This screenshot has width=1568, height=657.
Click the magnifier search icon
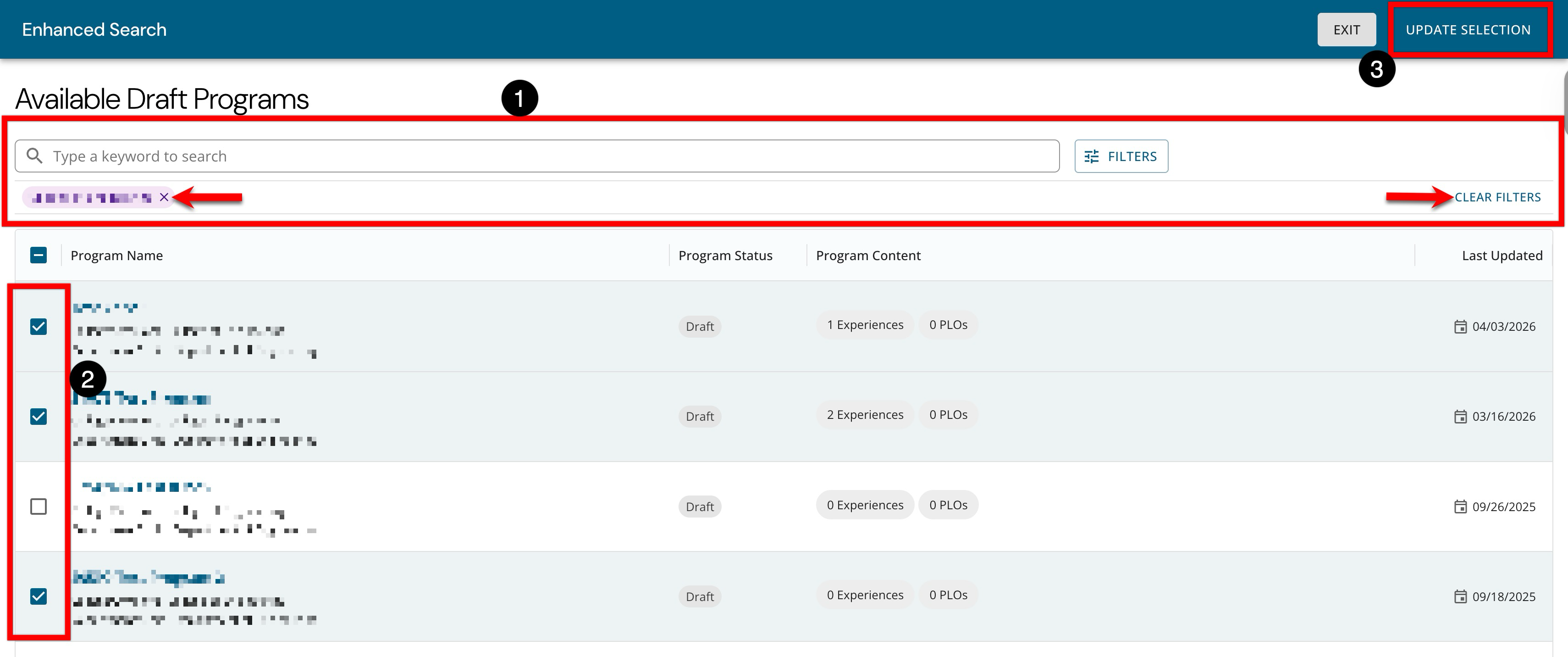pos(35,156)
